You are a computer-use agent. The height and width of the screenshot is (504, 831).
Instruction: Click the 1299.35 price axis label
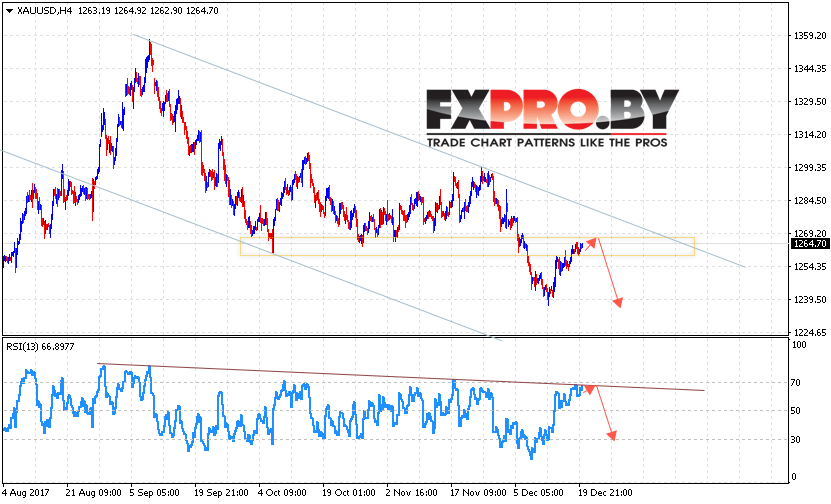[x=809, y=167]
